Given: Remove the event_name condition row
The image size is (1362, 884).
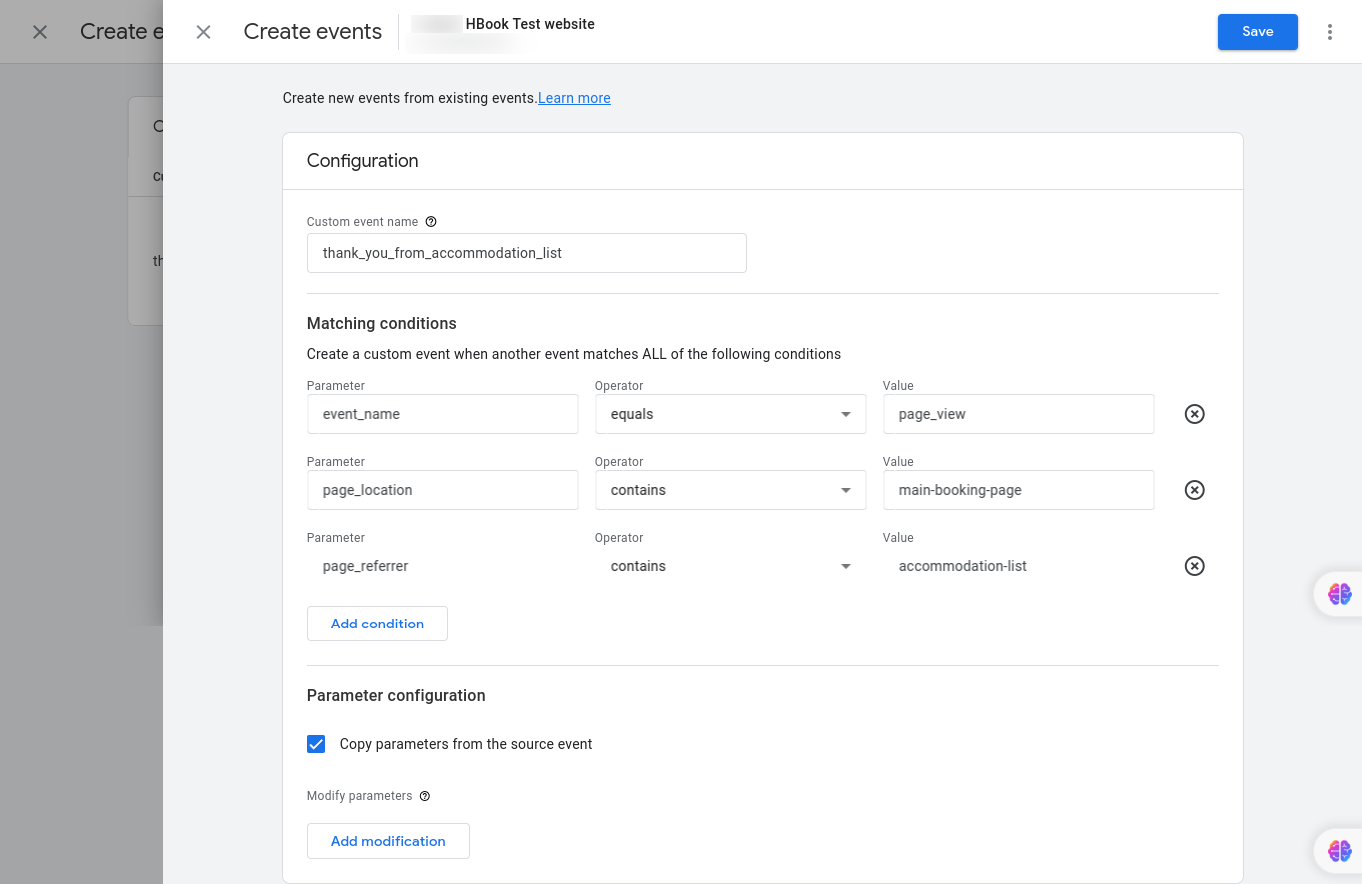Looking at the screenshot, I should coord(1194,414).
